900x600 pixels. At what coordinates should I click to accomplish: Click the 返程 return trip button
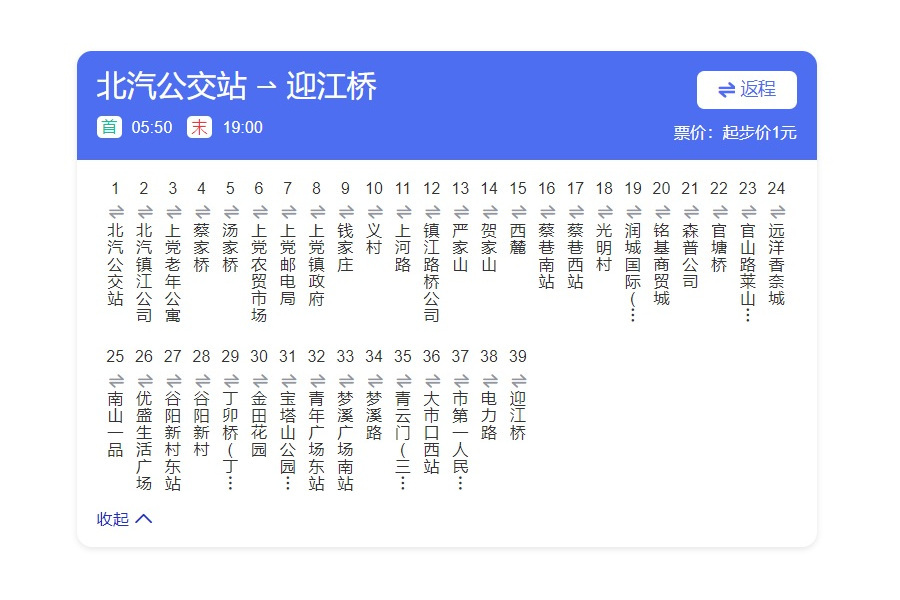[746, 90]
